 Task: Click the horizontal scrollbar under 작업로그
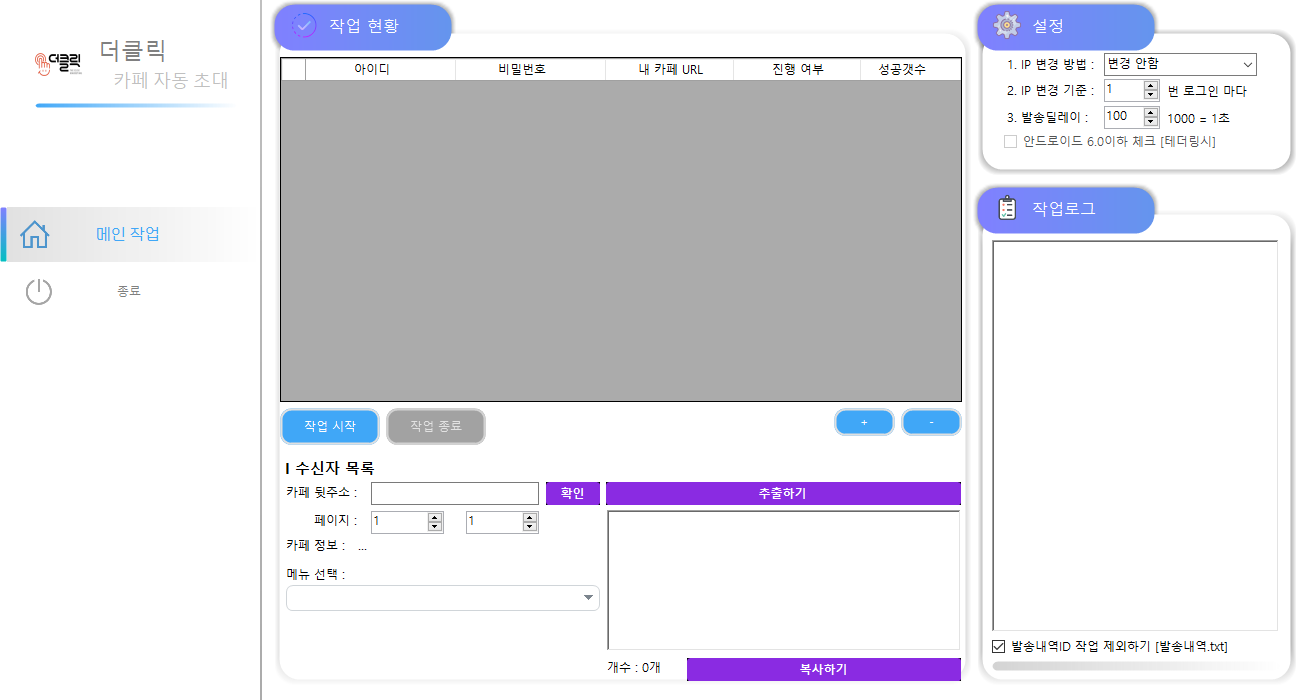(1134, 665)
